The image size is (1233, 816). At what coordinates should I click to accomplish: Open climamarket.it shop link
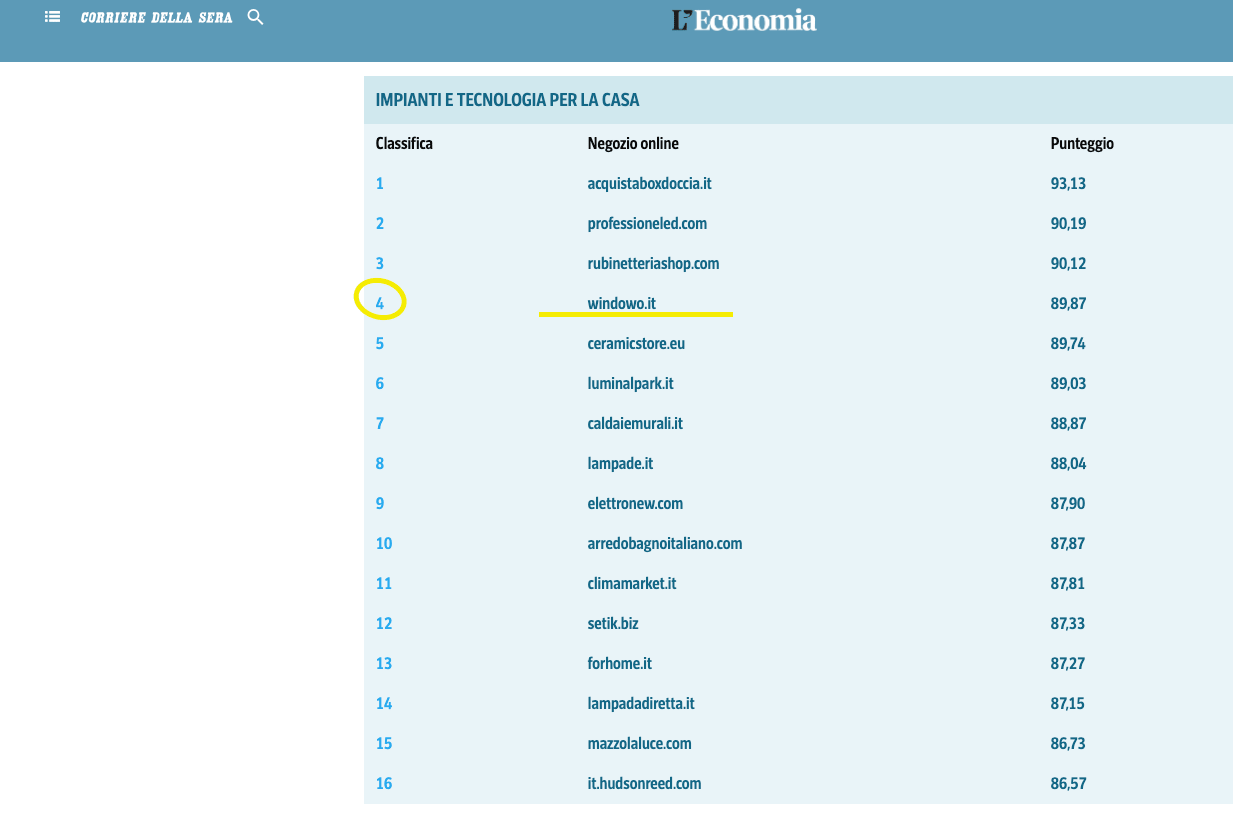[x=632, y=583]
